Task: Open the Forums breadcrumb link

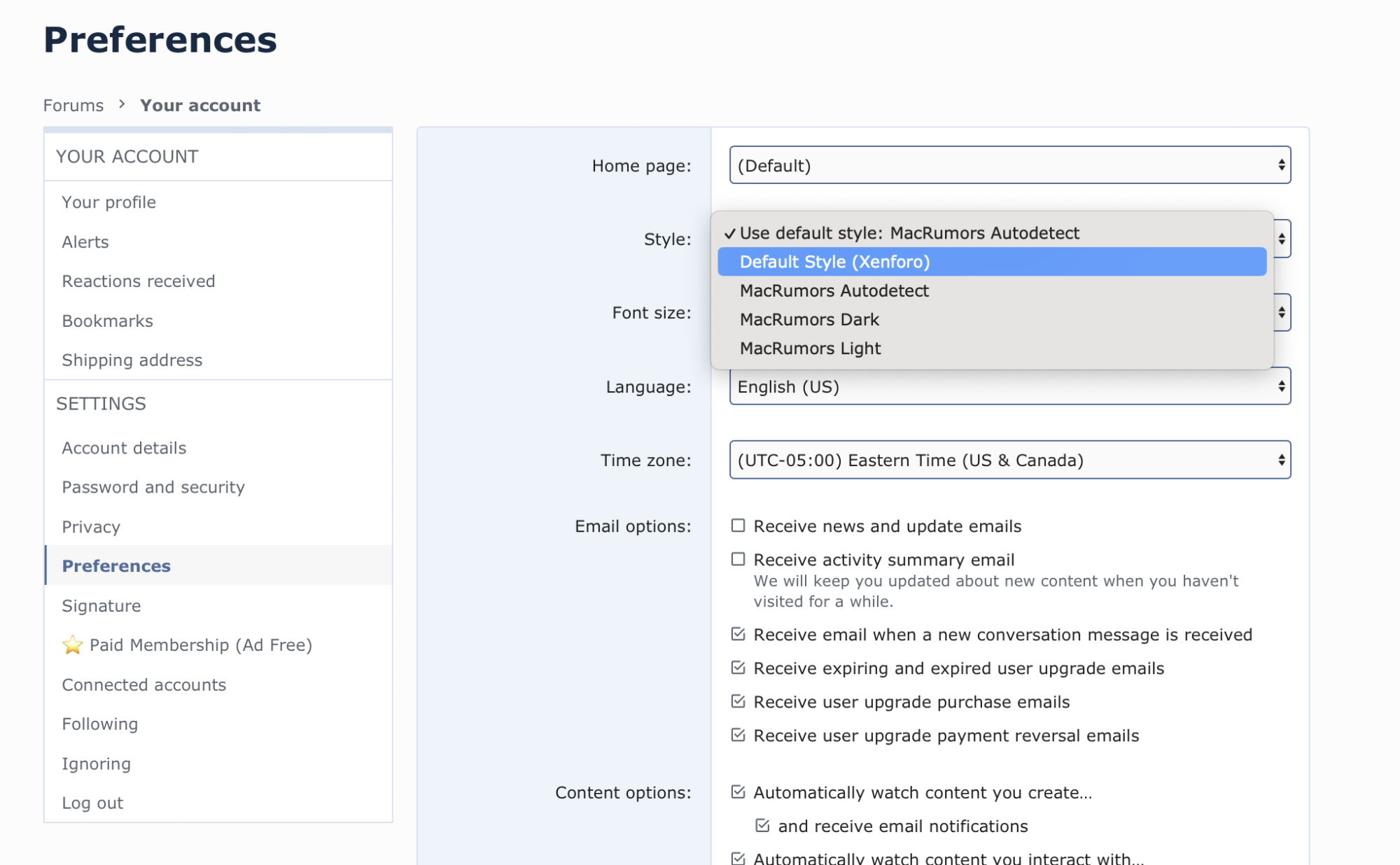Action: coord(73,105)
